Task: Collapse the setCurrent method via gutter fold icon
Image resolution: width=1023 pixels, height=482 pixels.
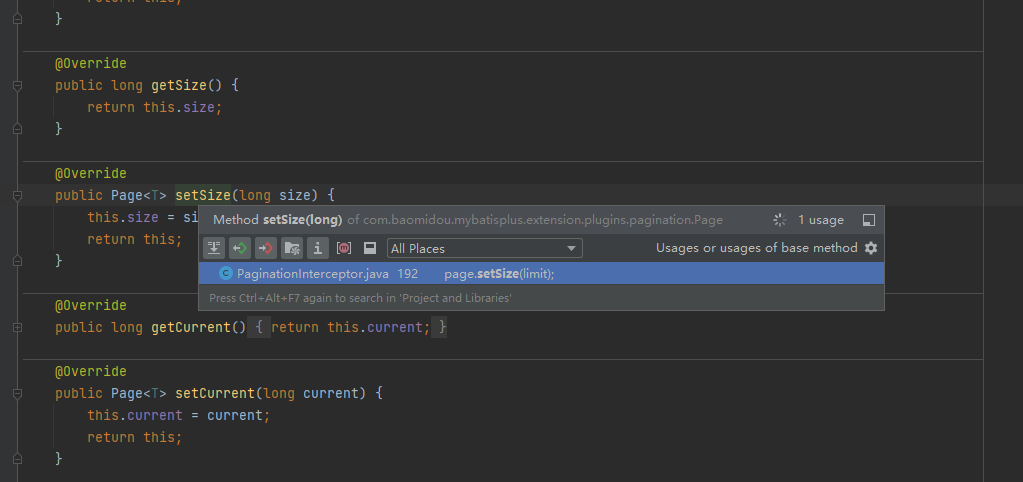Action: pyautogui.click(x=18, y=393)
